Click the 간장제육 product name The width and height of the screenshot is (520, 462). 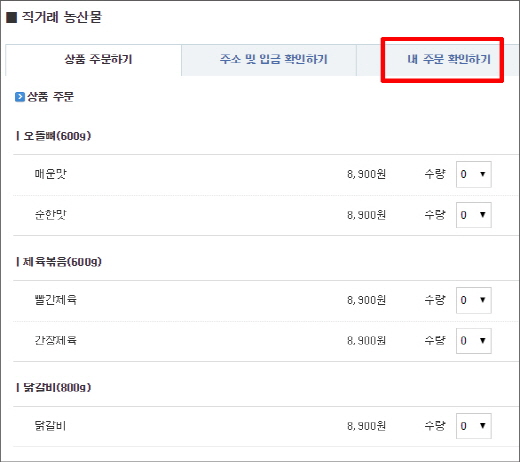56,340
